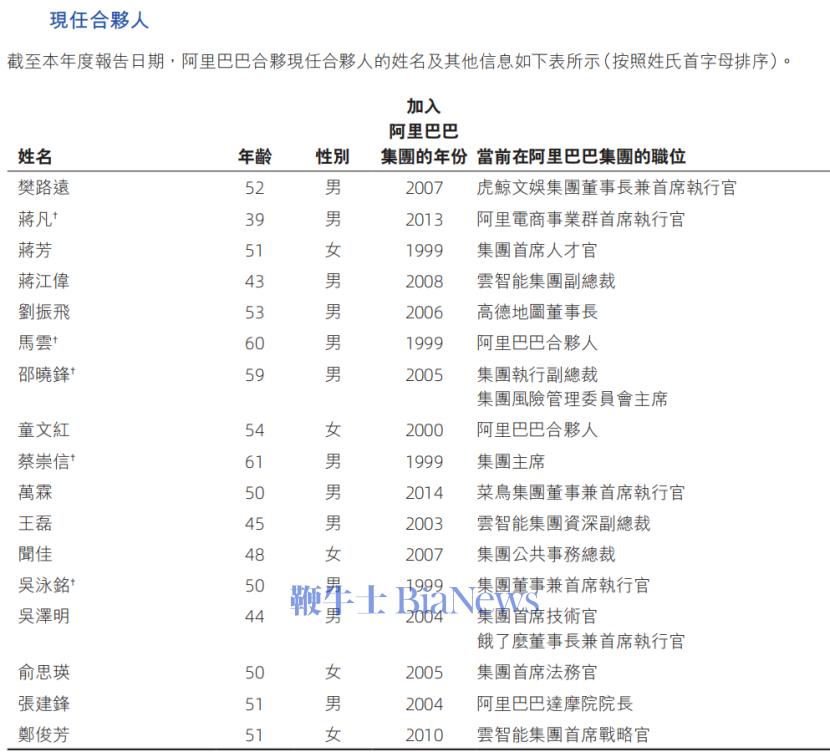The width and height of the screenshot is (830, 752).
Task: Select the name 吳澤明
Action: click(x=43, y=616)
